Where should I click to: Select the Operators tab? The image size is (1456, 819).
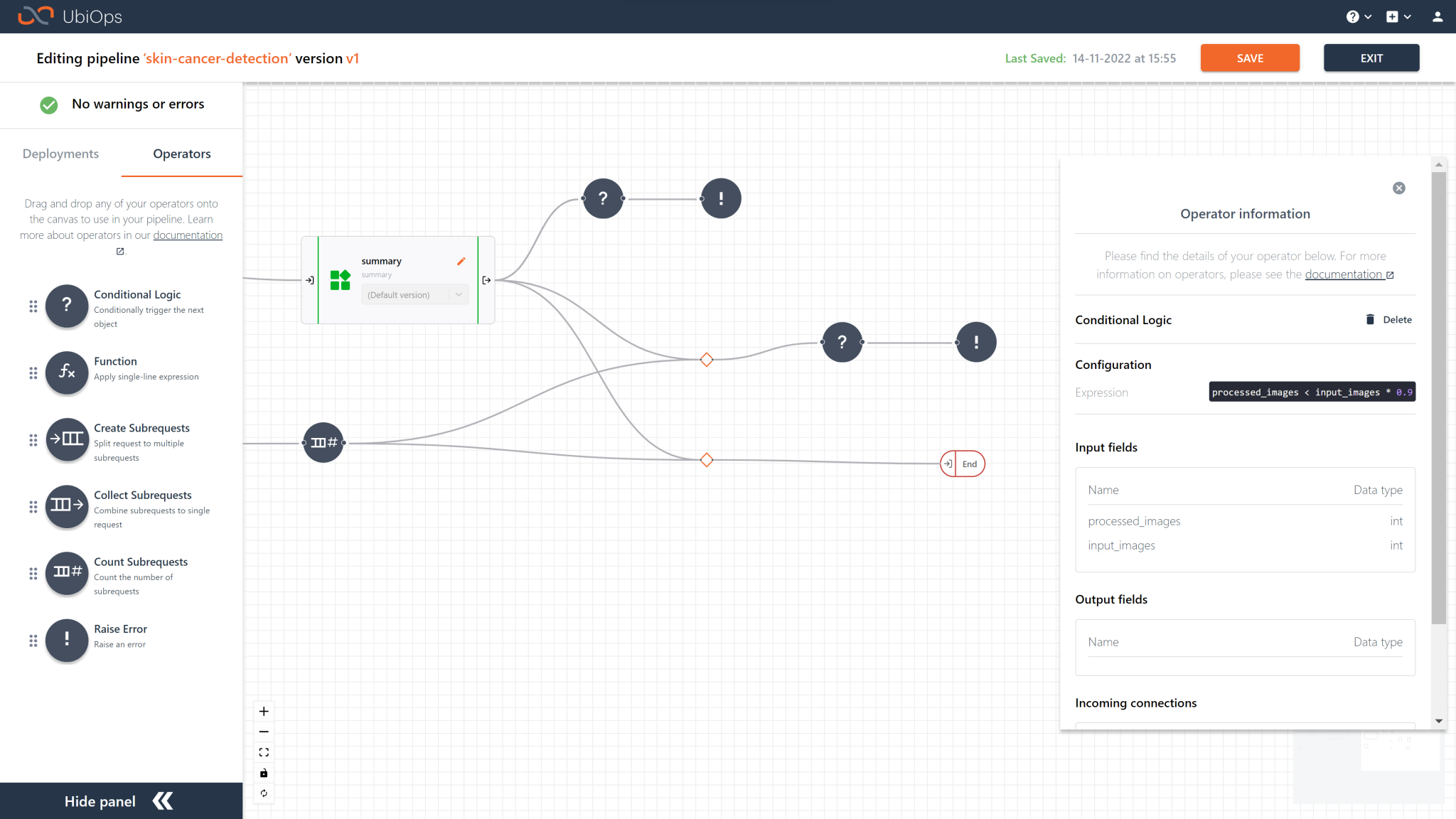click(182, 154)
